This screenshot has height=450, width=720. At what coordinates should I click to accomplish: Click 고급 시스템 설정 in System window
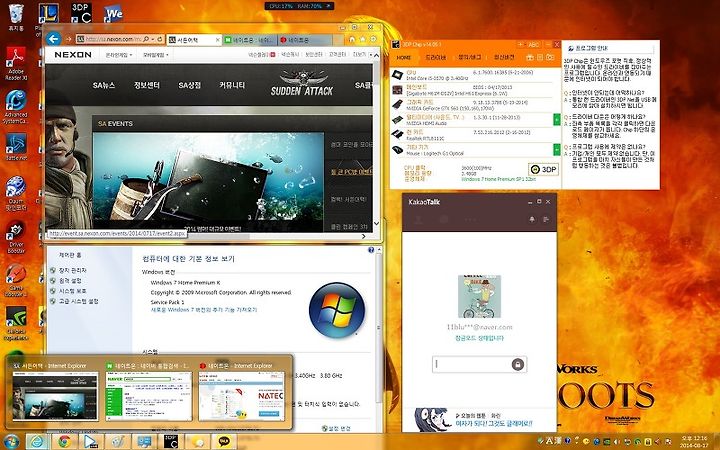79,302
